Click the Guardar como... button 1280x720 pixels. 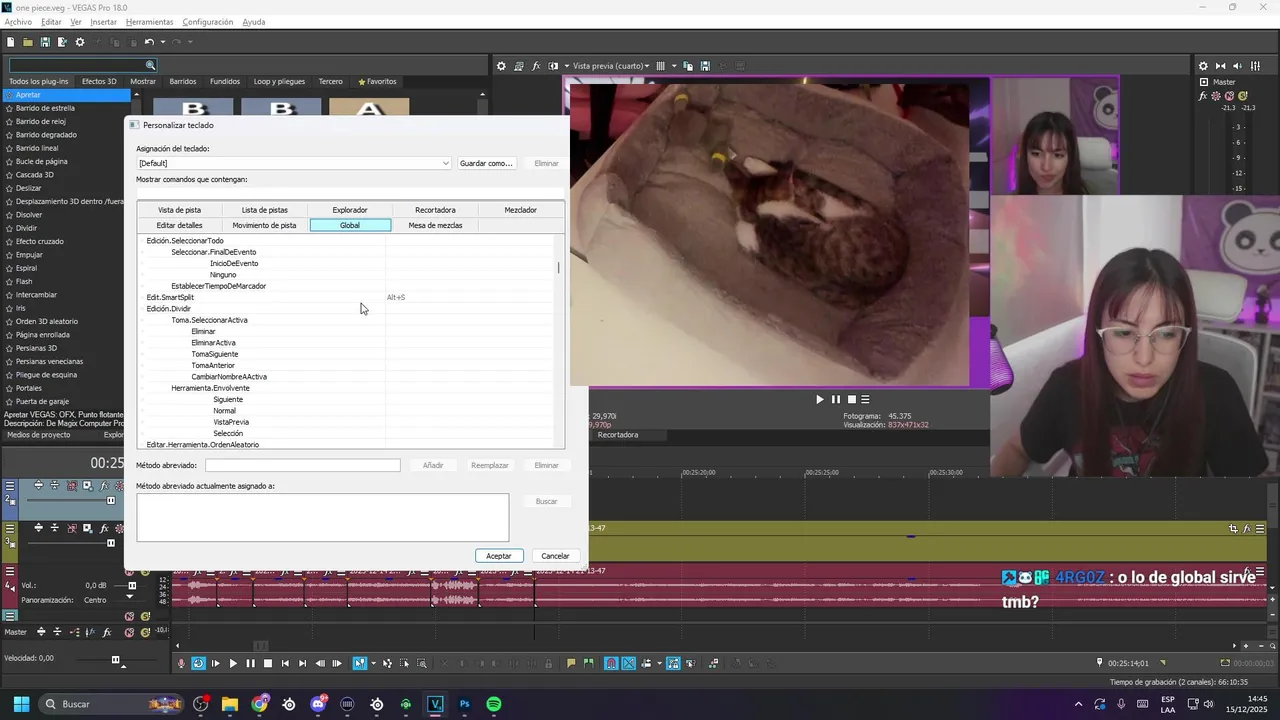pos(486,163)
